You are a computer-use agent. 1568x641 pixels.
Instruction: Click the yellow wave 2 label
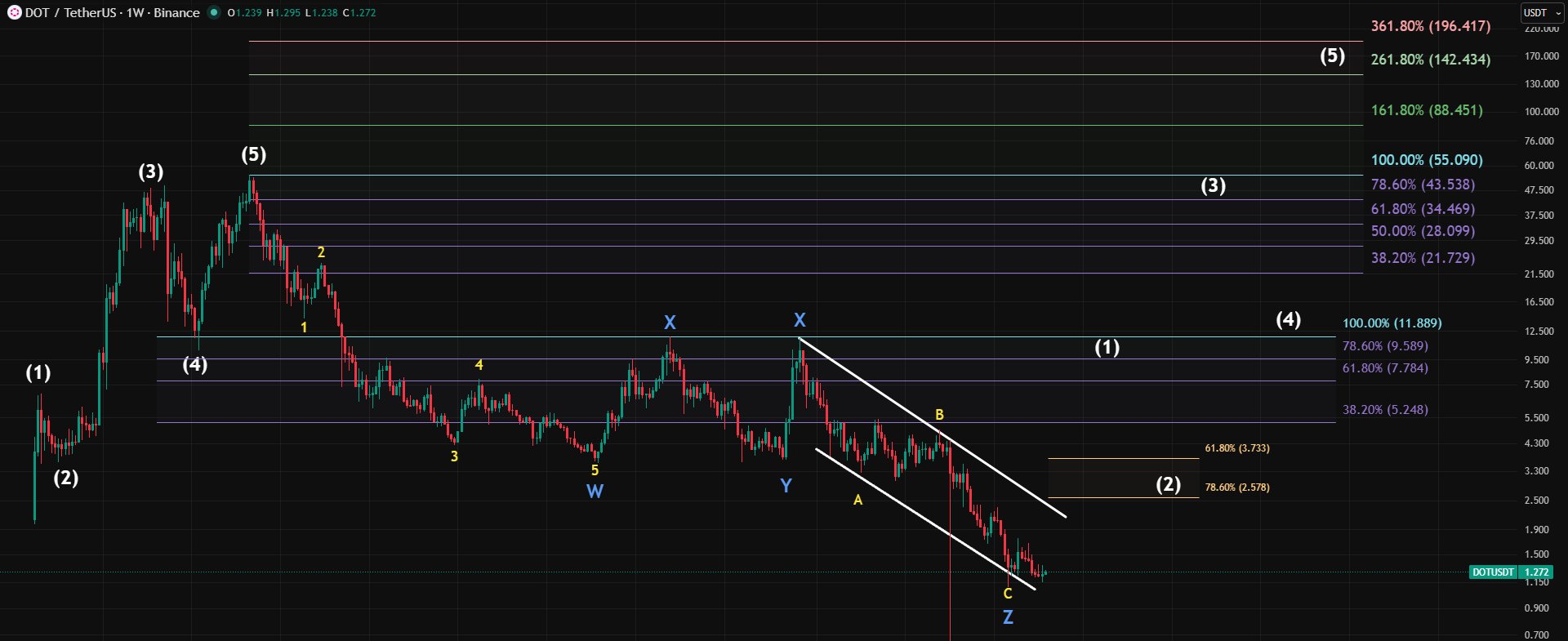321,252
